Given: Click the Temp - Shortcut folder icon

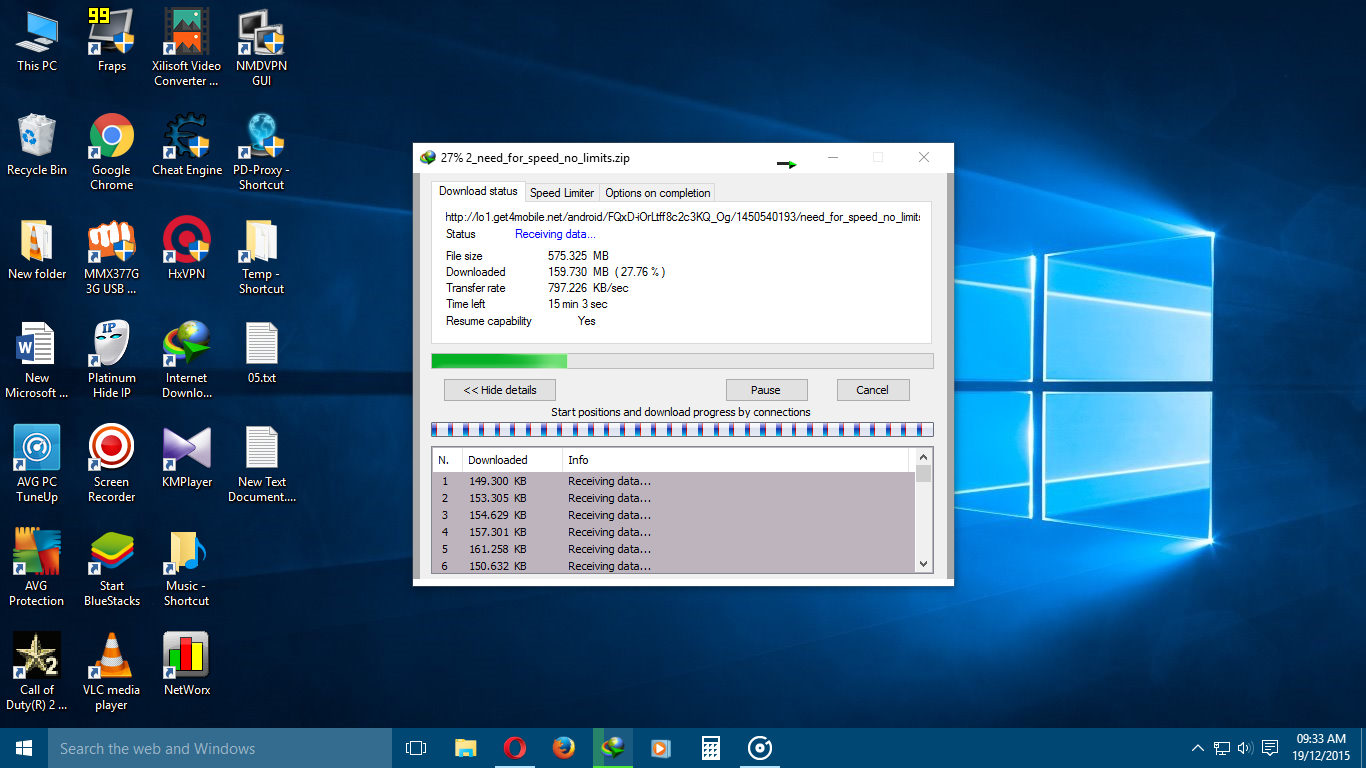Looking at the screenshot, I should point(262,256).
